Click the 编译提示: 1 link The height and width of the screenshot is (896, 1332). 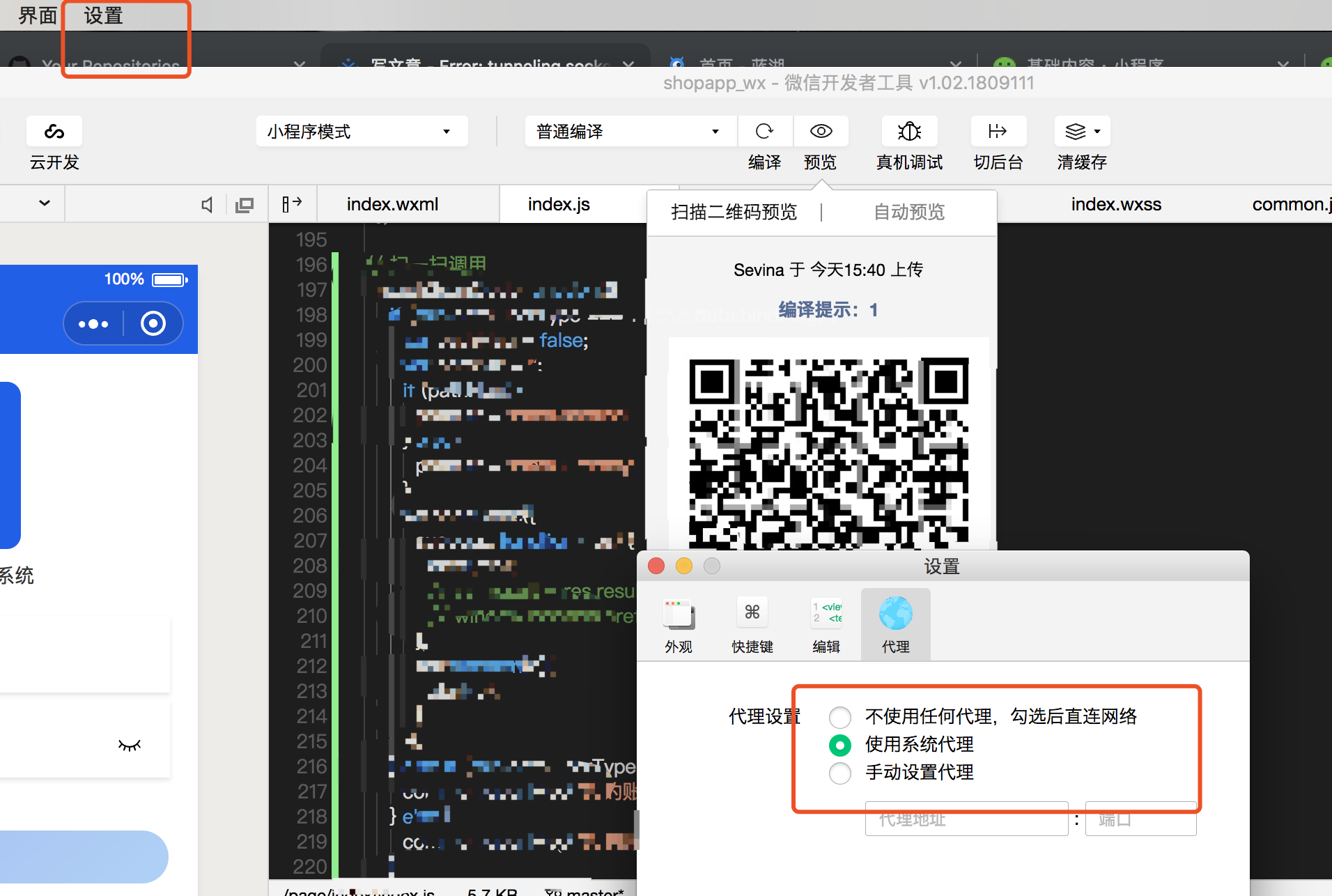(x=828, y=310)
